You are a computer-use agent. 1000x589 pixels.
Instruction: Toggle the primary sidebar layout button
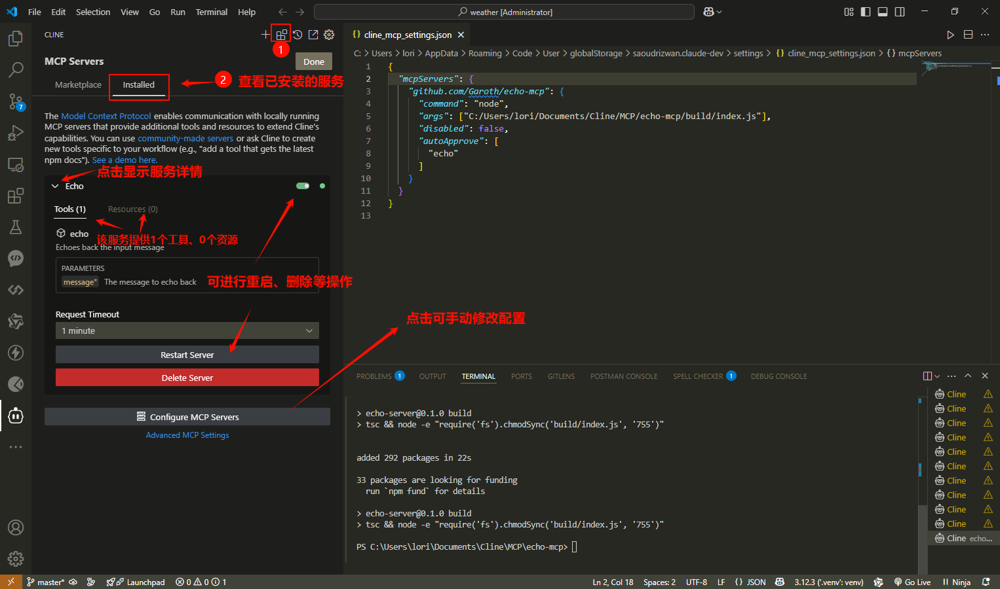coord(865,12)
